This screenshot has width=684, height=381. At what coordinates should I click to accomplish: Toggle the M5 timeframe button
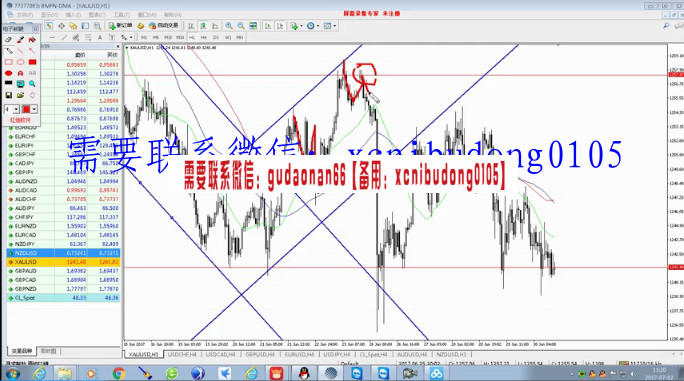coord(156,38)
